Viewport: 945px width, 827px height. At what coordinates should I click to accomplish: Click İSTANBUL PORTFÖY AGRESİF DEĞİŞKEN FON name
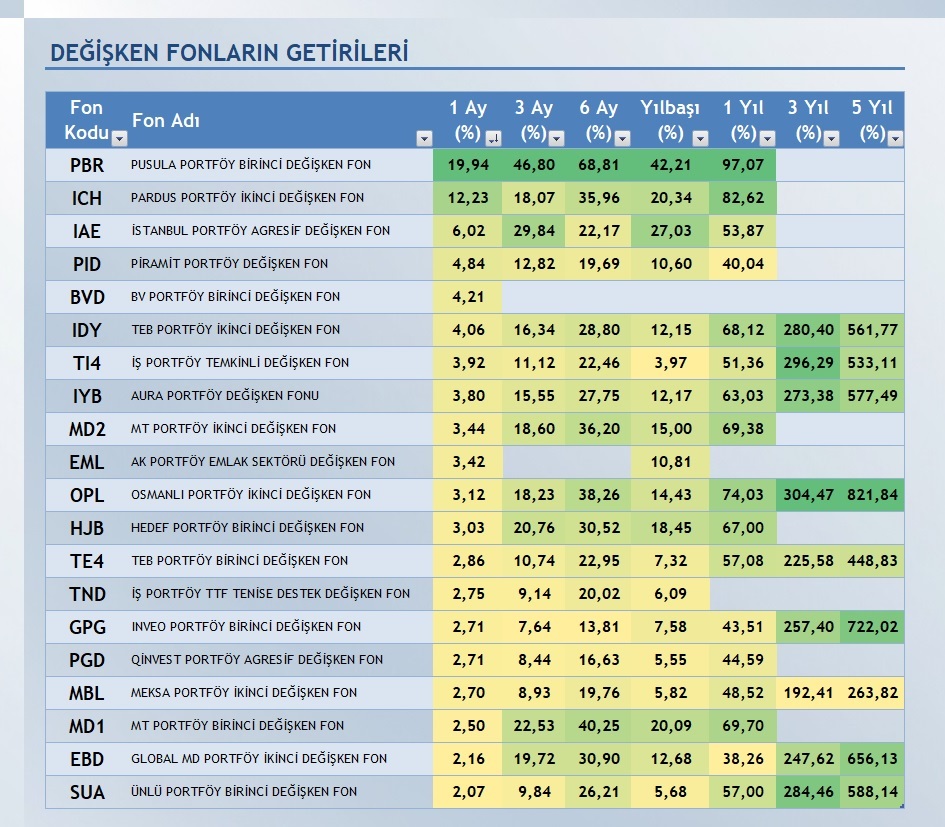click(260, 230)
